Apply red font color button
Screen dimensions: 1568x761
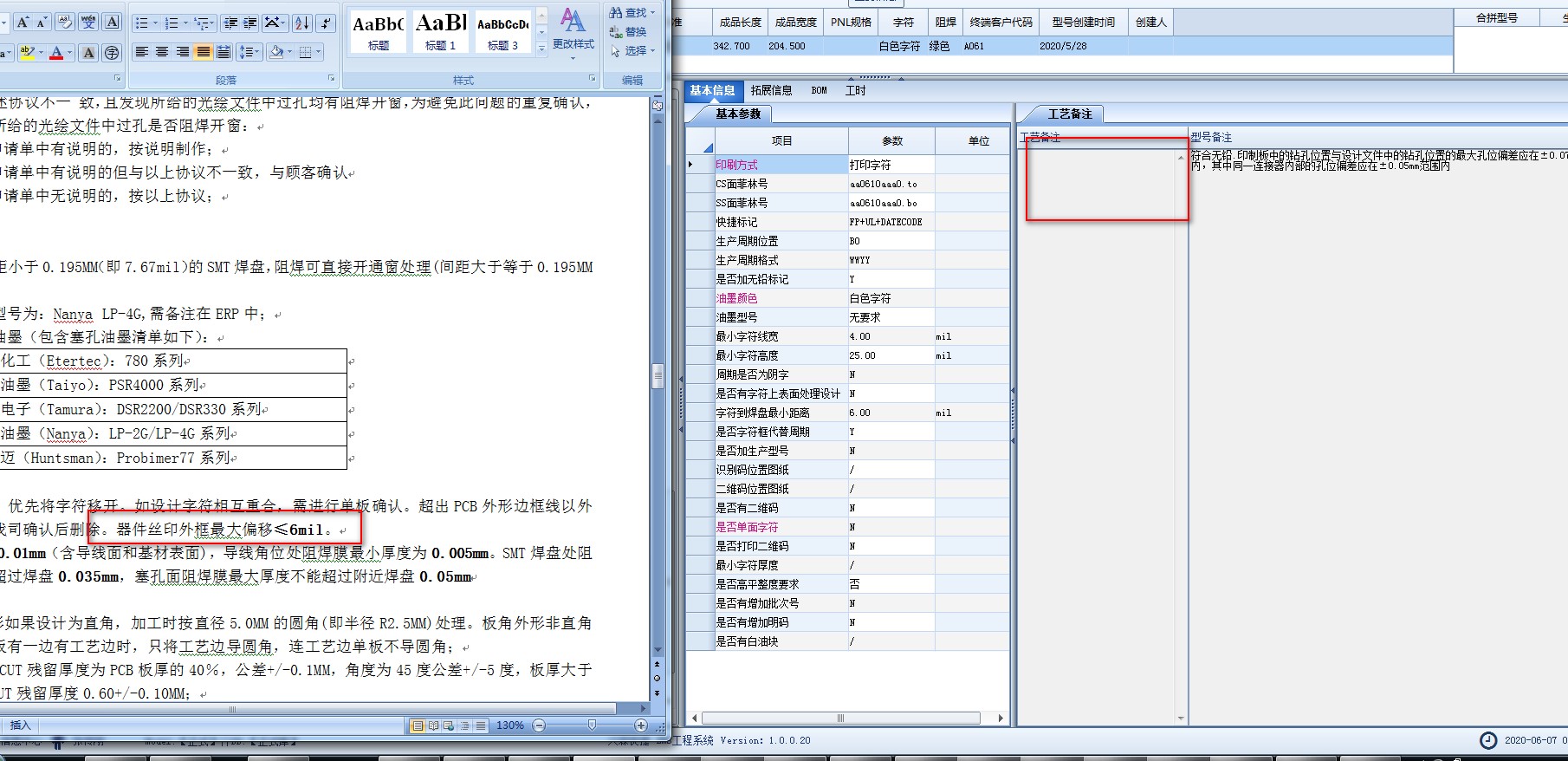(x=56, y=53)
